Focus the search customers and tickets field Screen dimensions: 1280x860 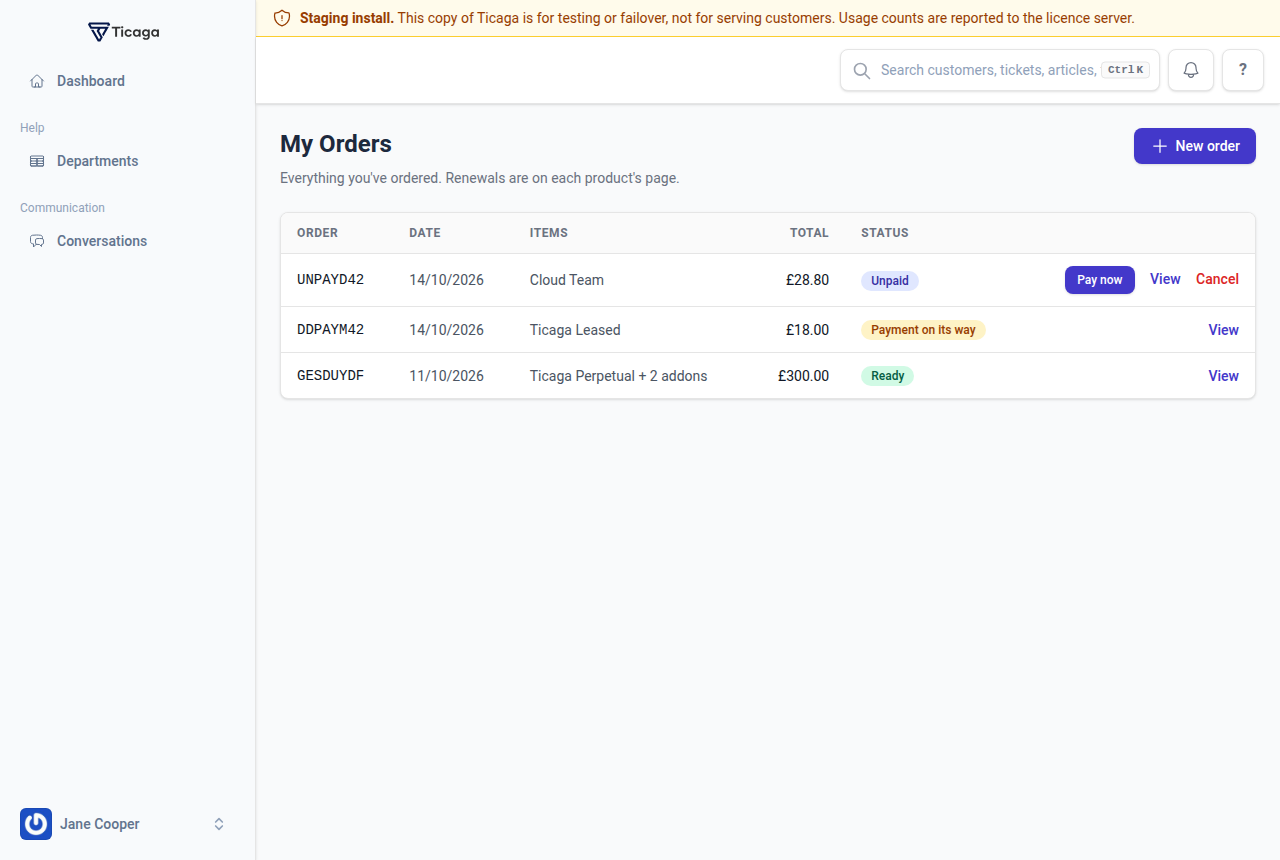click(x=1000, y=70)
